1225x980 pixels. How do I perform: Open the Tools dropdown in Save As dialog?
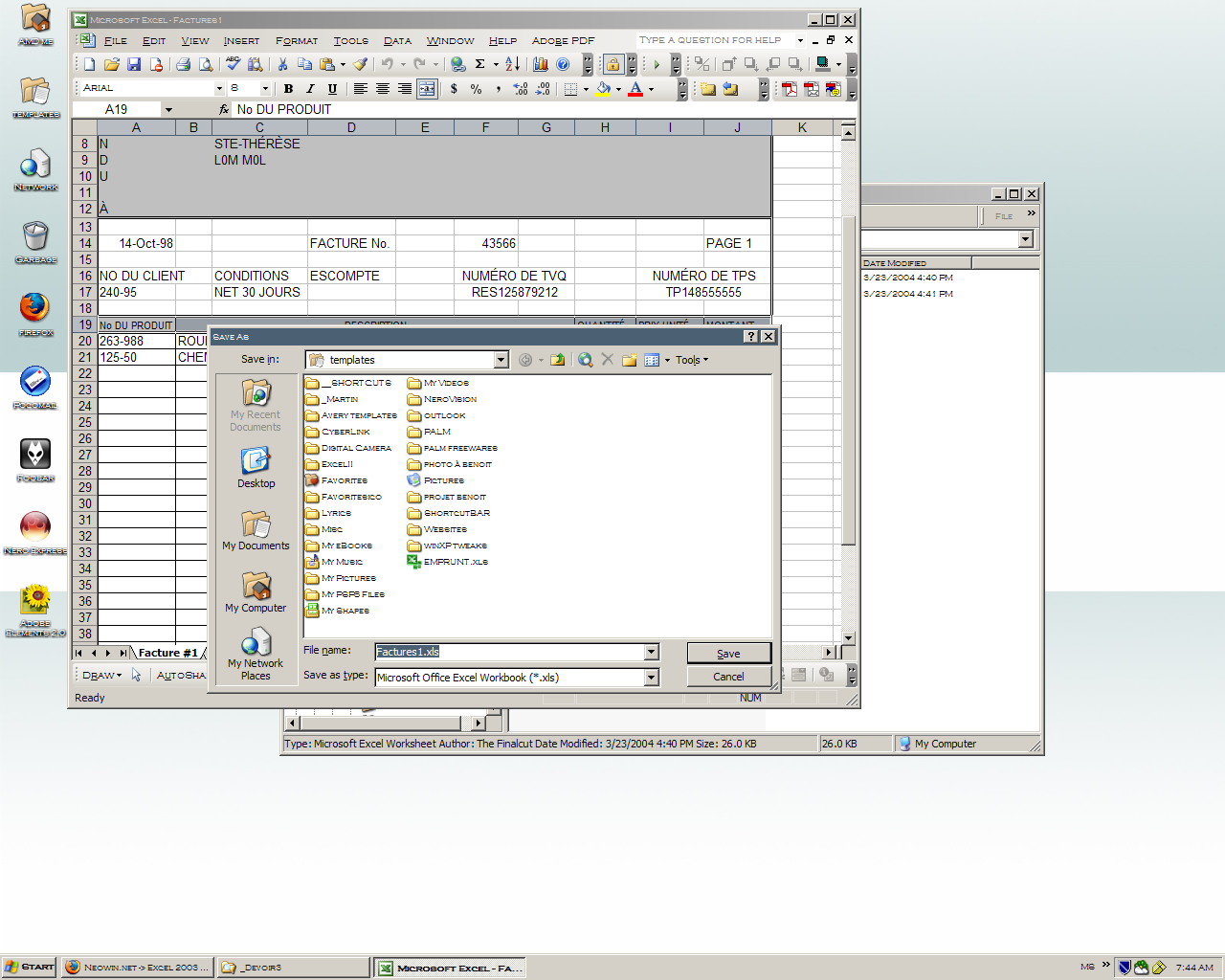pyautogui.click(x=692, y=360)
